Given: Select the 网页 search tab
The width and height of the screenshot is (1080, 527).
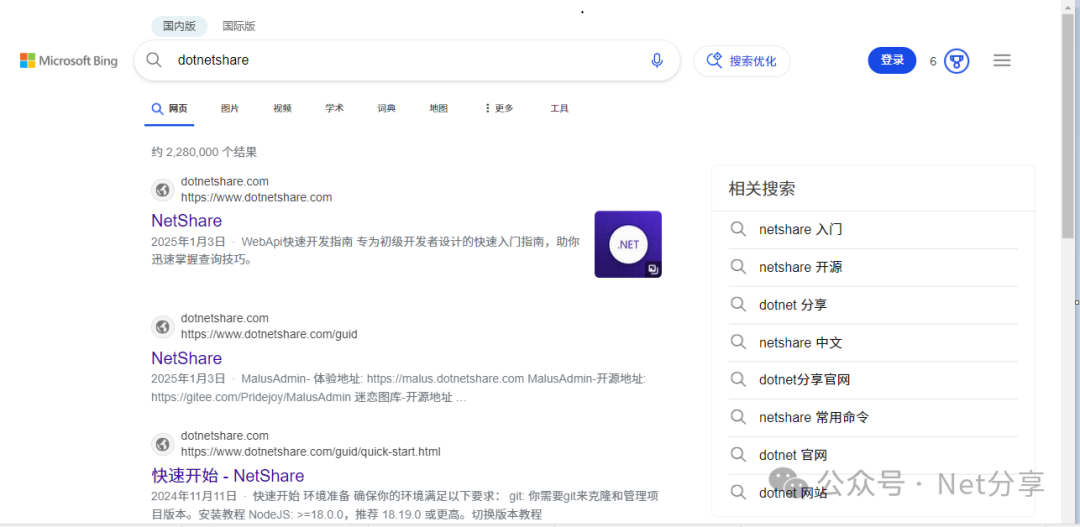Looking at the screenshot, I should click(169, 108).
